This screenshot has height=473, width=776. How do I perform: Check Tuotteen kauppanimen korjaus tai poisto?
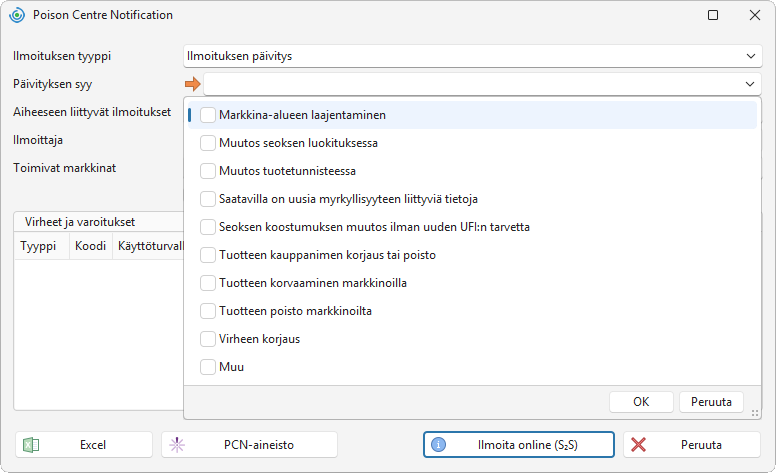click(x=208, y=255)
